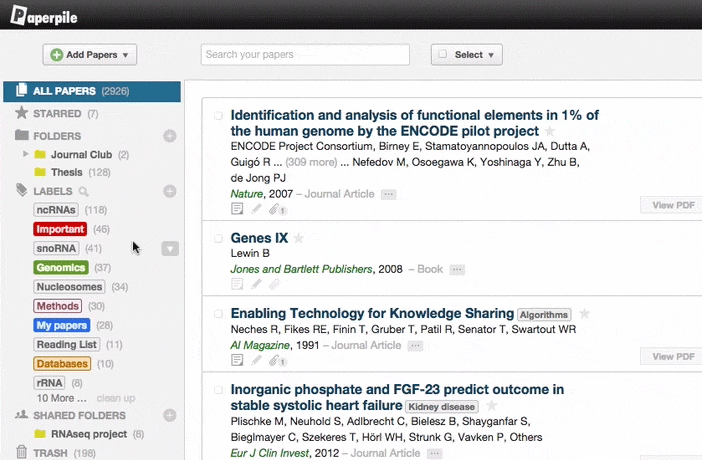Click View PDF for the ENCODE paper
The height and width of the screenshot is (460, 702).
(x=671, y=205)
